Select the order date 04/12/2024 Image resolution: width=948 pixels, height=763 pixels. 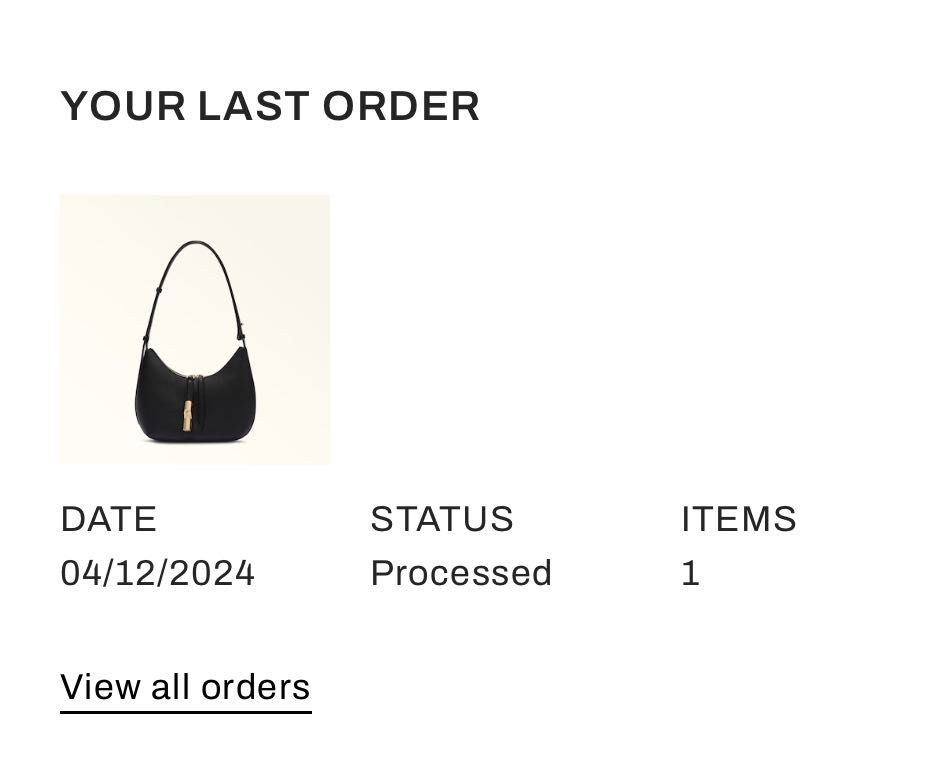tap(158, 573)
